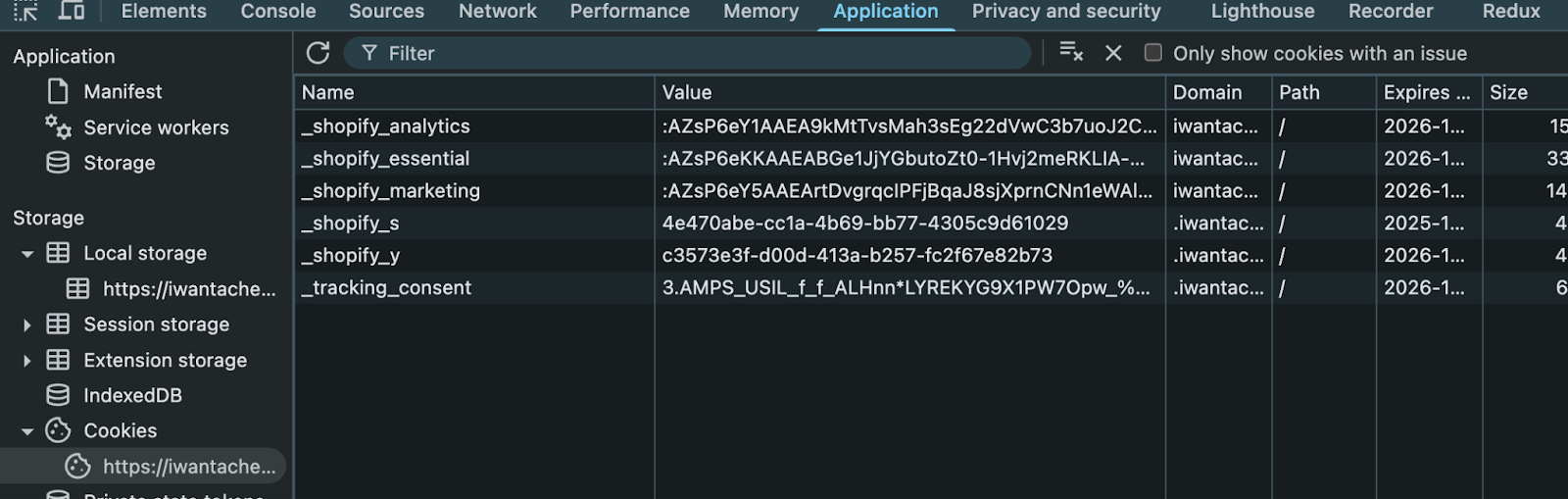Collapse the Cookies tree node
Image resolution: width=1568 pixels, height=499 pixels.
pos(27,431)
